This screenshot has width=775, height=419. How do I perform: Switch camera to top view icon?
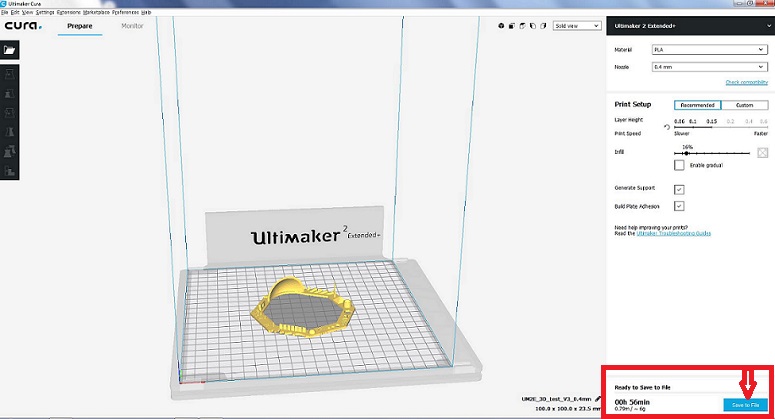click(522, 26)
